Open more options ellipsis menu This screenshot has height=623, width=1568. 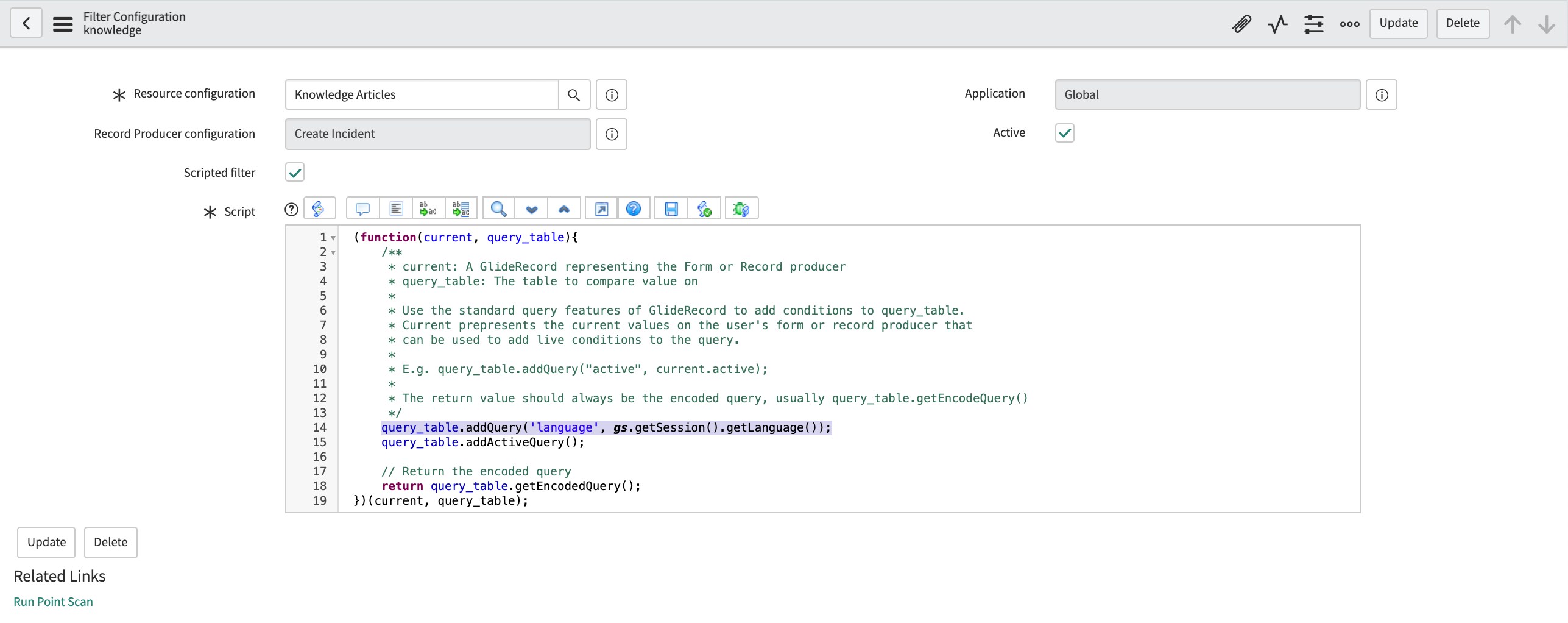[1350, 24]
